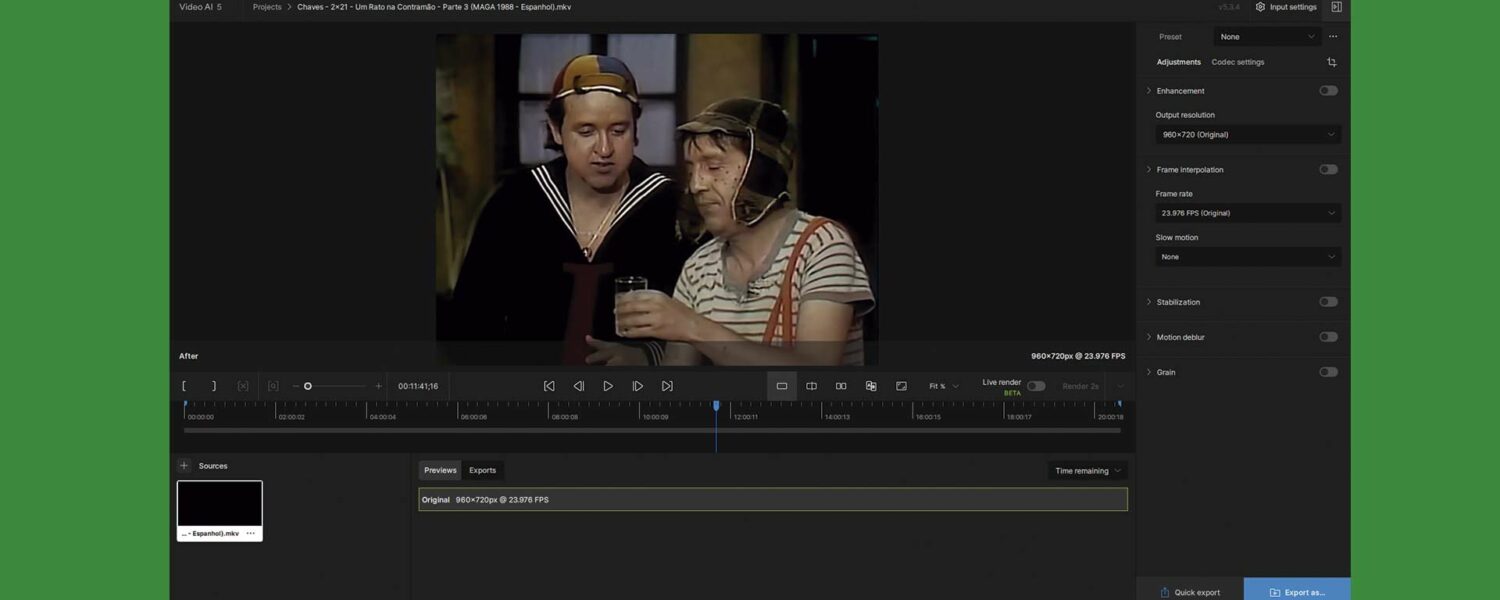Open the Time remaining dropdown
1500x600 pixels.
1088,470
